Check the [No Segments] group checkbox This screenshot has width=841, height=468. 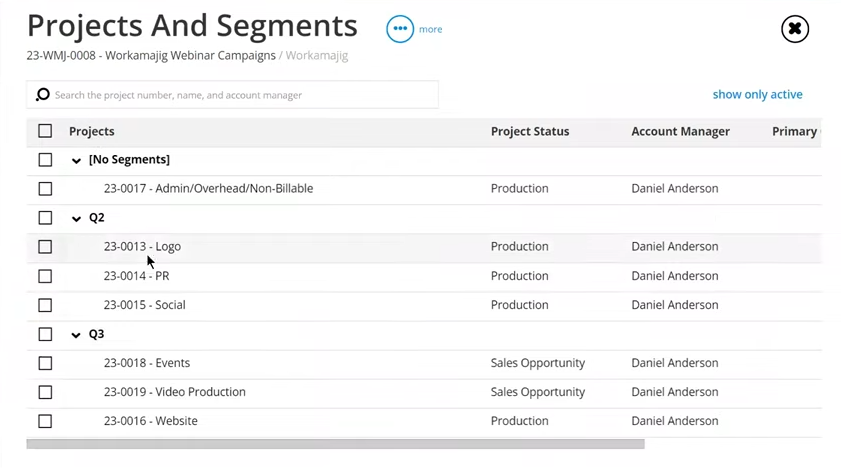[45, 160]
